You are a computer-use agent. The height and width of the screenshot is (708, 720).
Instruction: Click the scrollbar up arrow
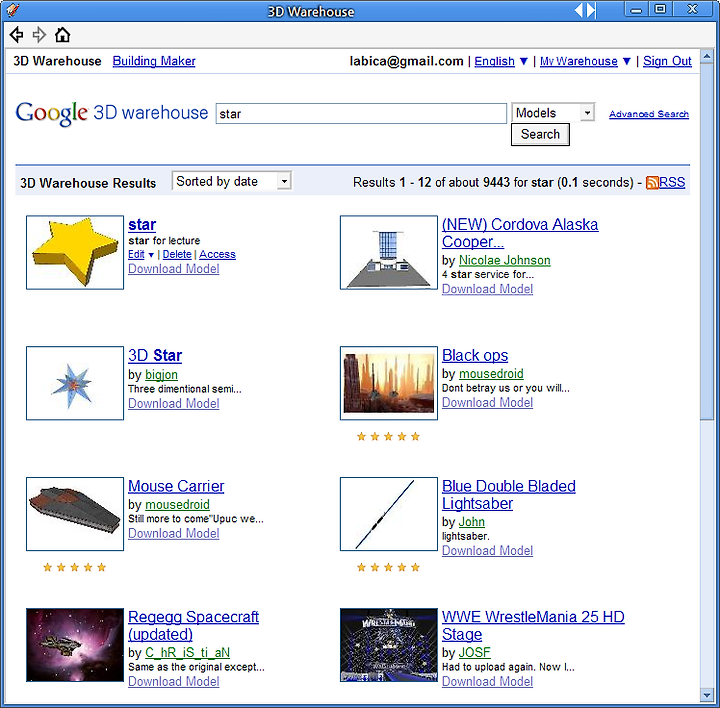coord(707,56)
